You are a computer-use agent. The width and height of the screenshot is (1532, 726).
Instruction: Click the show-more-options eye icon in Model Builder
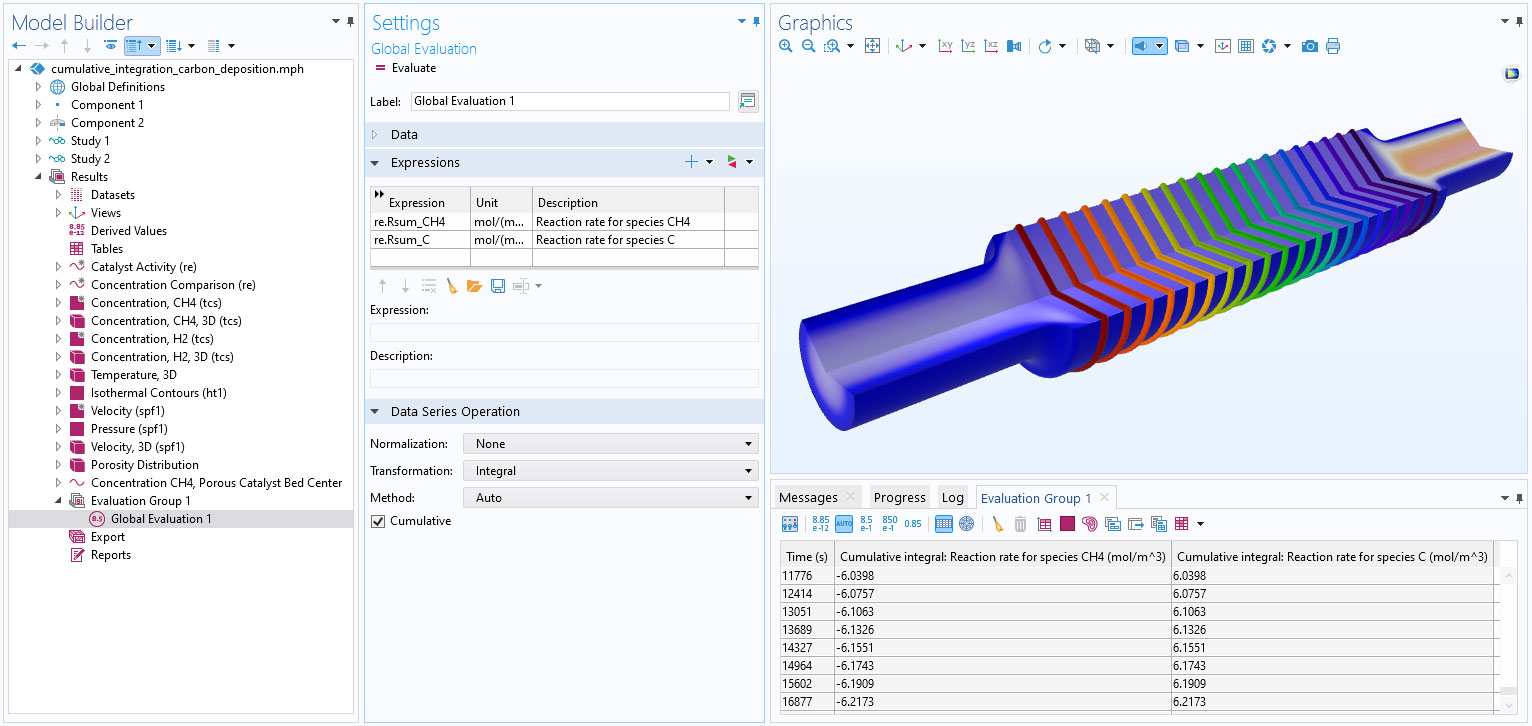click(x=110, y=46)
